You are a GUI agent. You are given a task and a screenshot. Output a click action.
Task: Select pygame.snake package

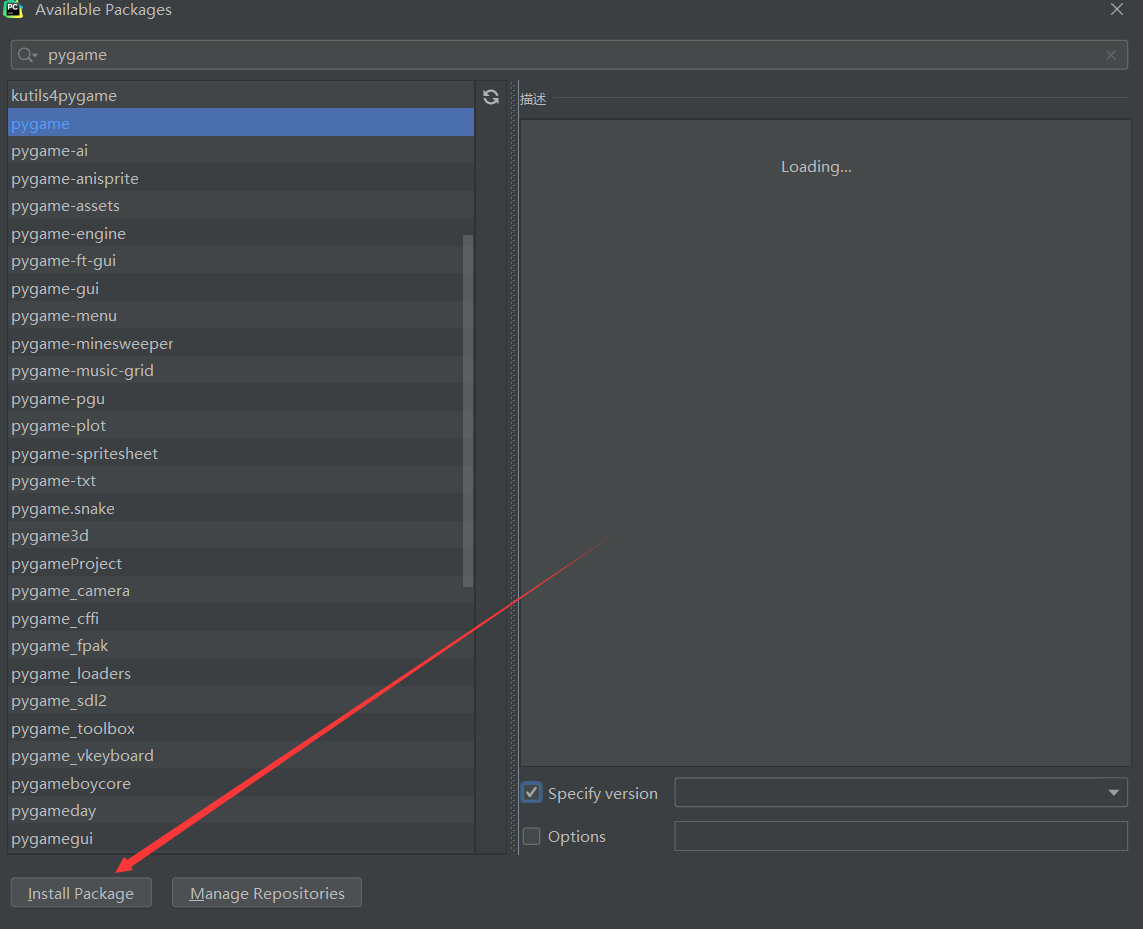(x=241, y=508)
